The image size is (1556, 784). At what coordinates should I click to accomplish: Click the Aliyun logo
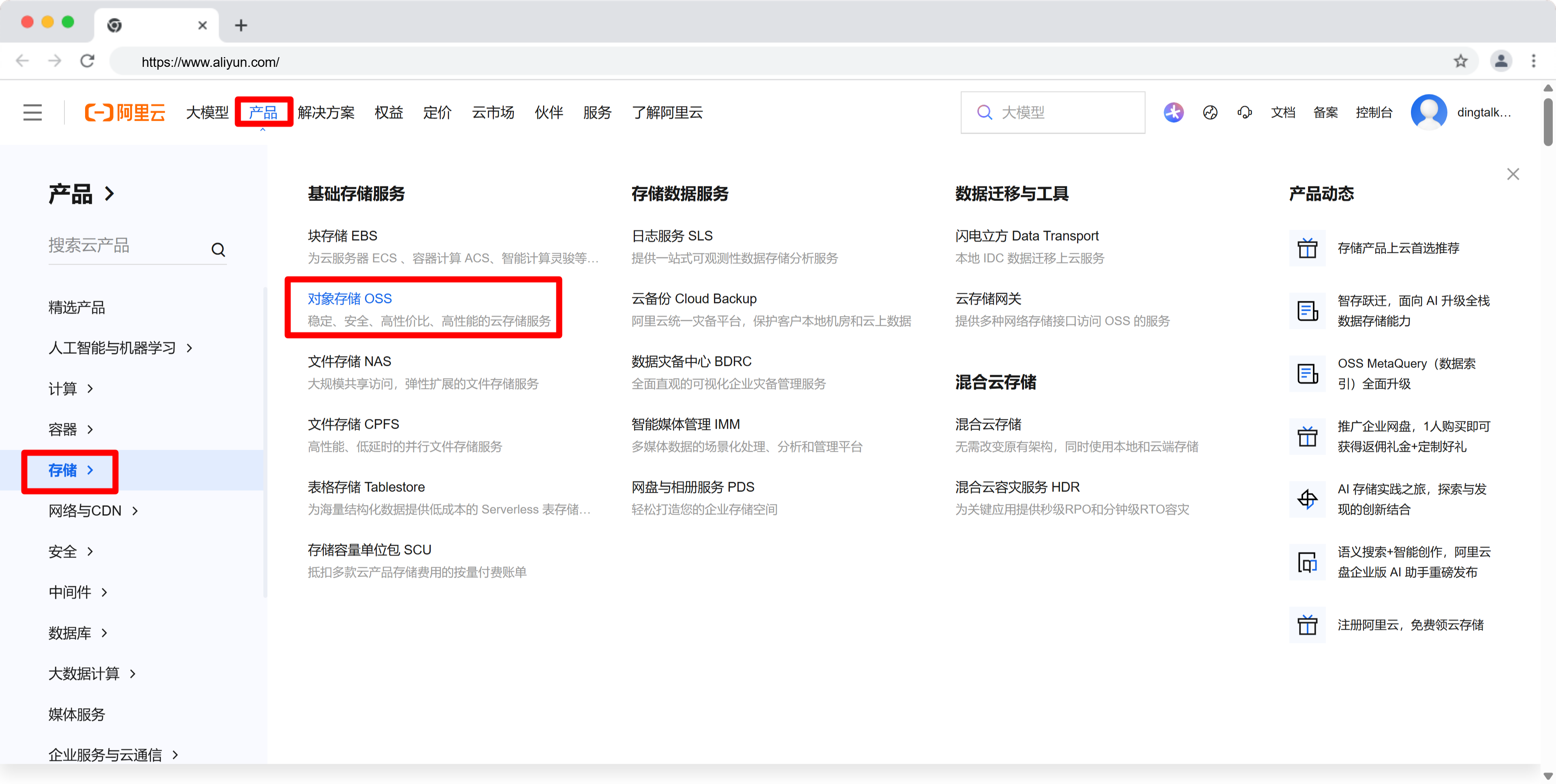click(x=125, y=112)
